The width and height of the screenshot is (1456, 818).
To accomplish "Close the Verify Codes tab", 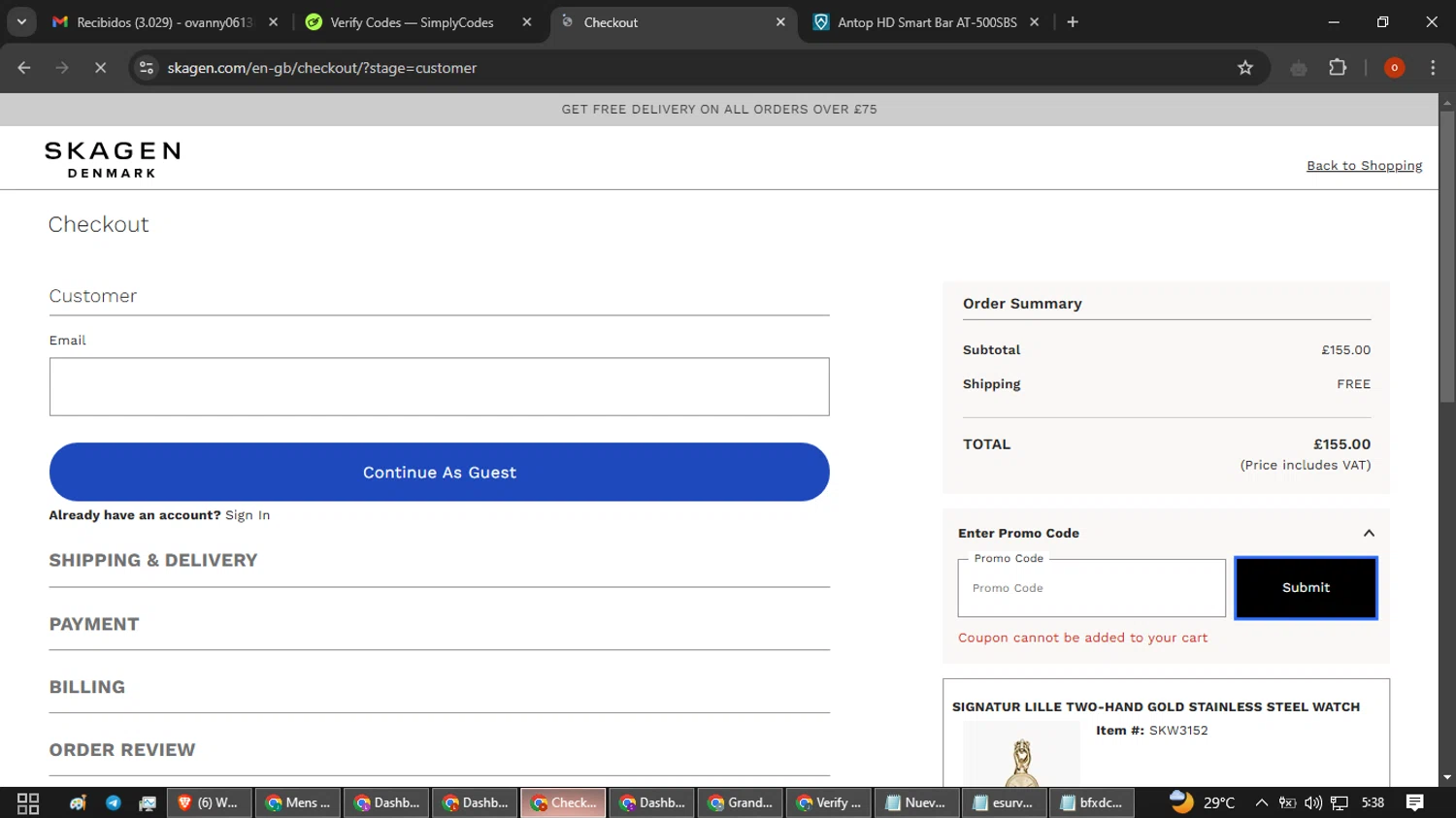I will [x=527, y=22].
